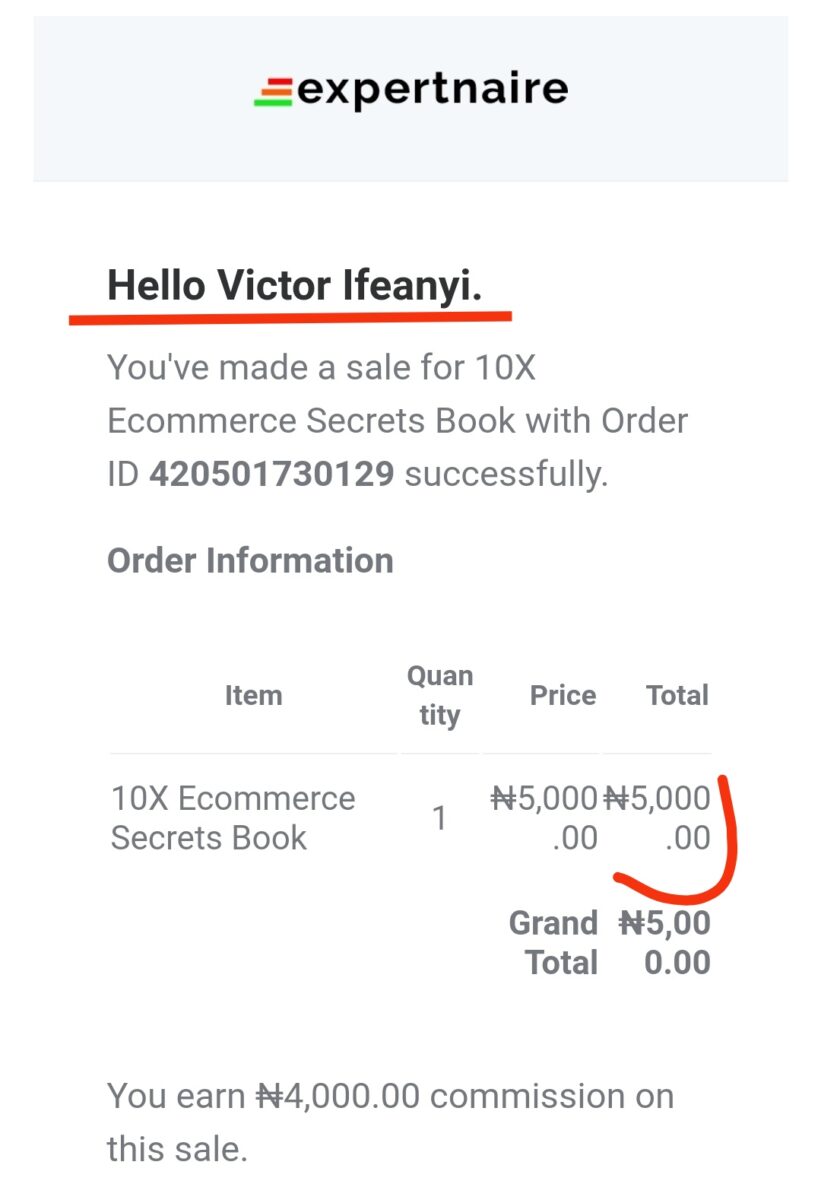Select the Hello Victor Ifeanyi greeting
Viewport: 821px width, 1200px height.
[295, 286]
